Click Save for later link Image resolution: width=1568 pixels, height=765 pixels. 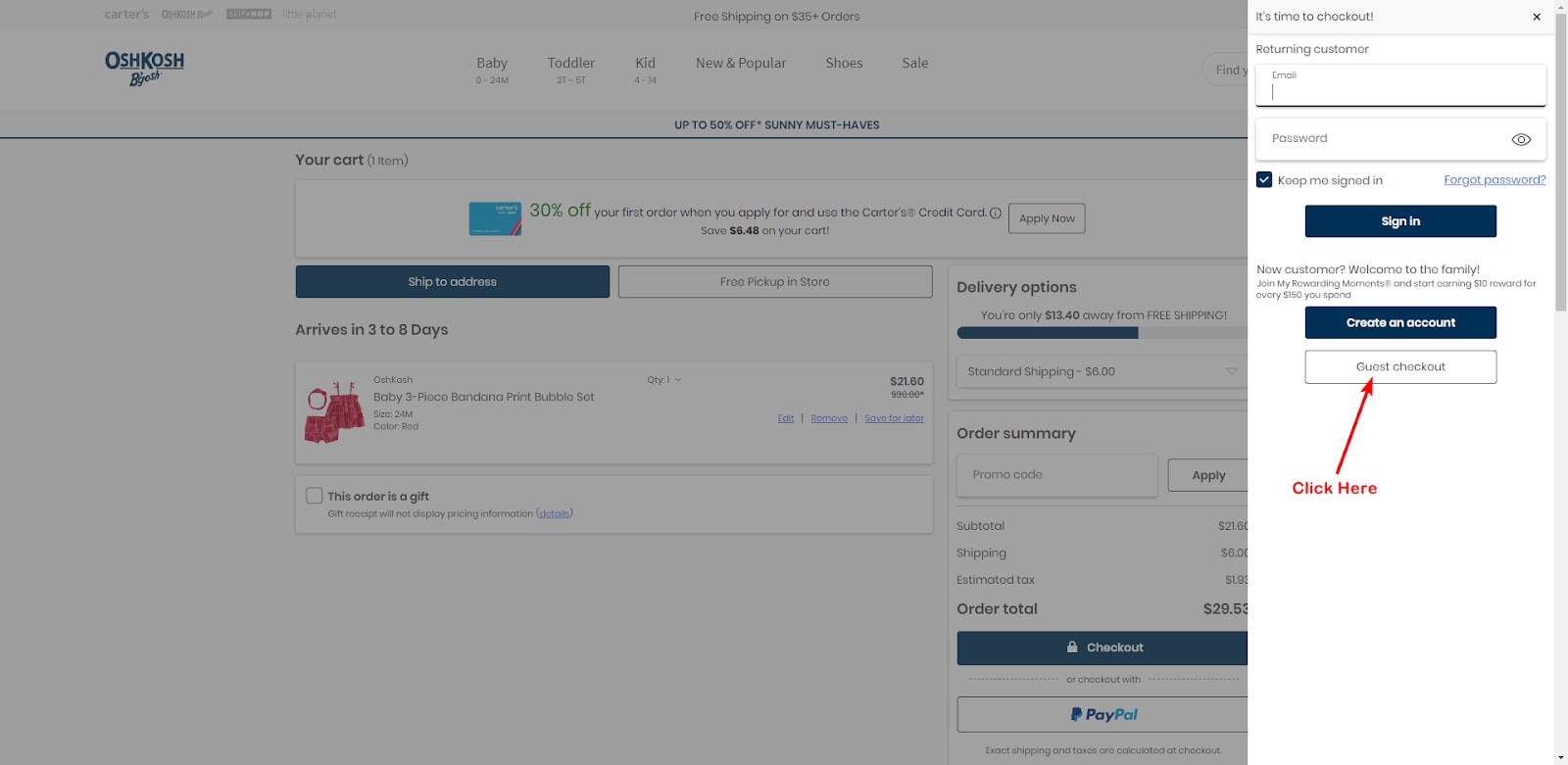[x=894, y=418]
